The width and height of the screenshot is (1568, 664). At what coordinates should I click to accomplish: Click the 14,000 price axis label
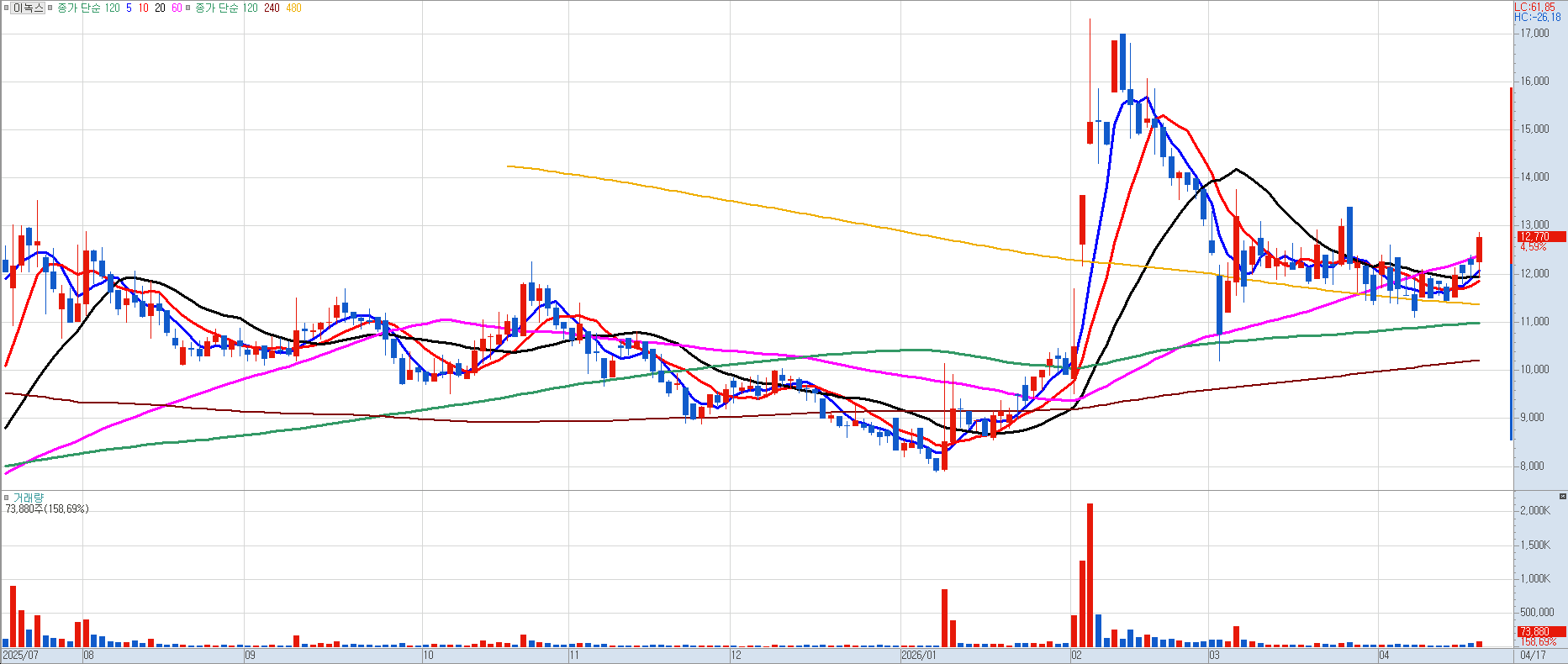[x=1535, y=177]
